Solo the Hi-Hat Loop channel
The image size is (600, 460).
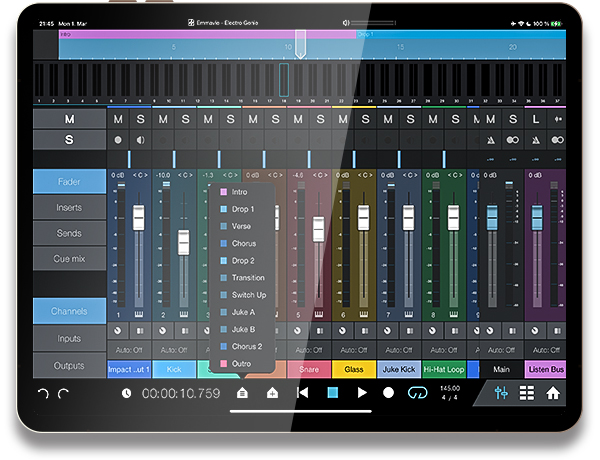[455, 119]
